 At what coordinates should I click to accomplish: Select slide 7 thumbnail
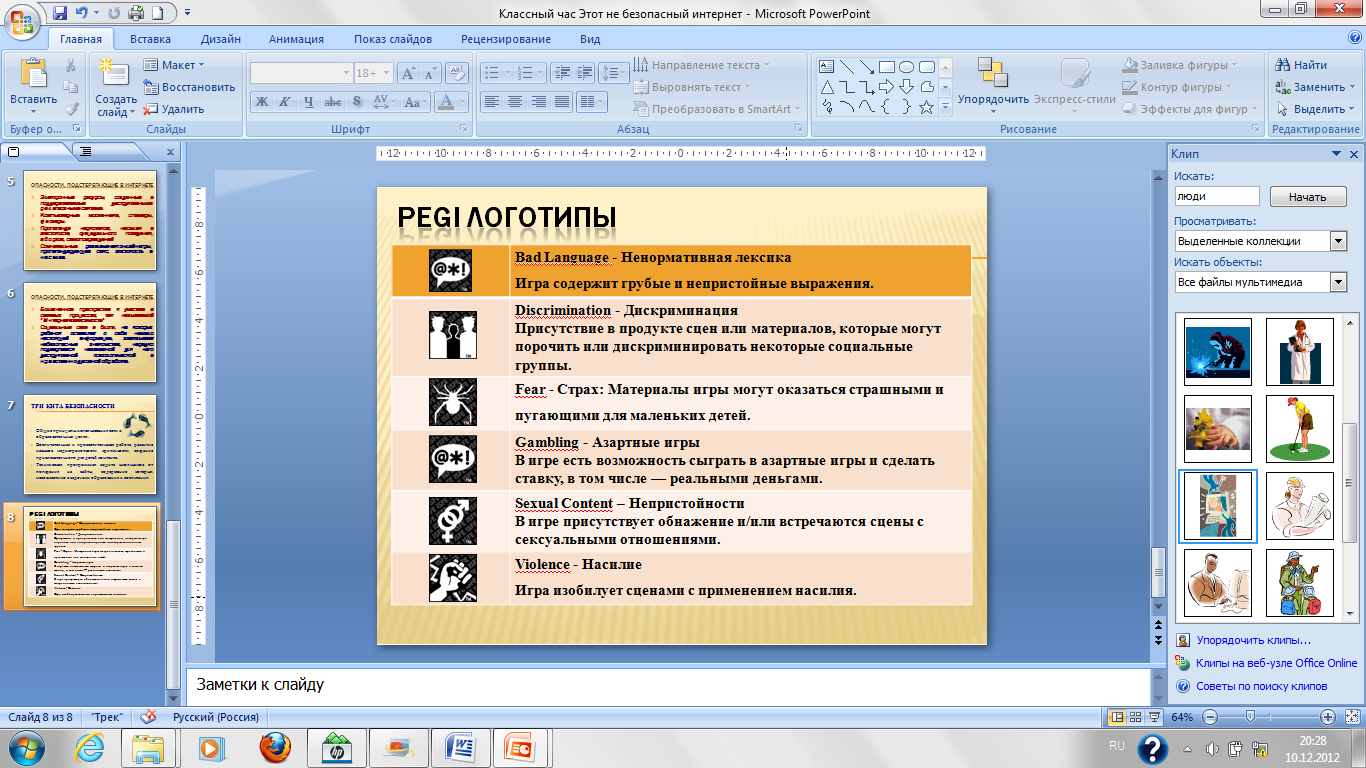tap(90, 444)
